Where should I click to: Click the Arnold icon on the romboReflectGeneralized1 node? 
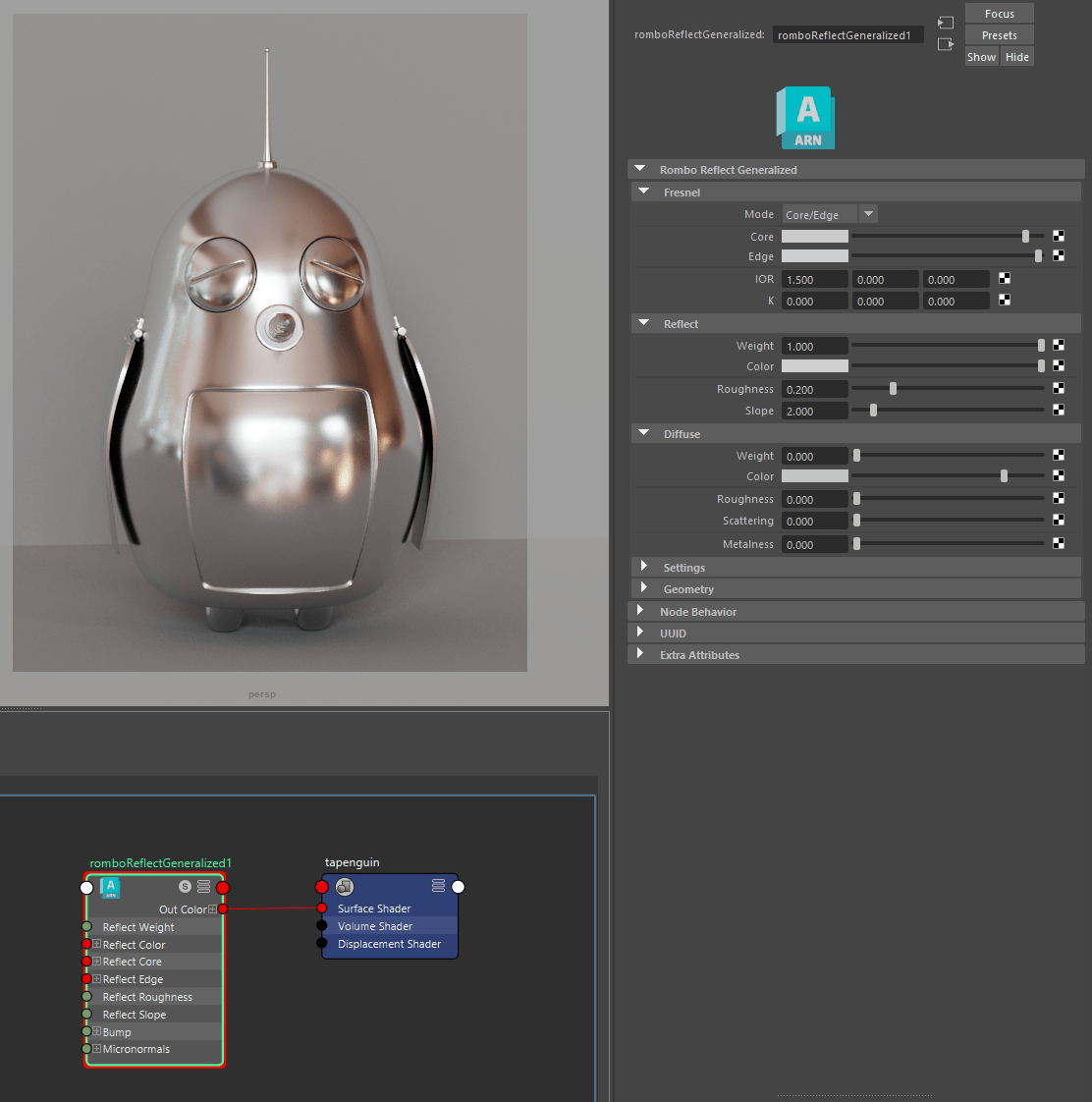(110, 888)
